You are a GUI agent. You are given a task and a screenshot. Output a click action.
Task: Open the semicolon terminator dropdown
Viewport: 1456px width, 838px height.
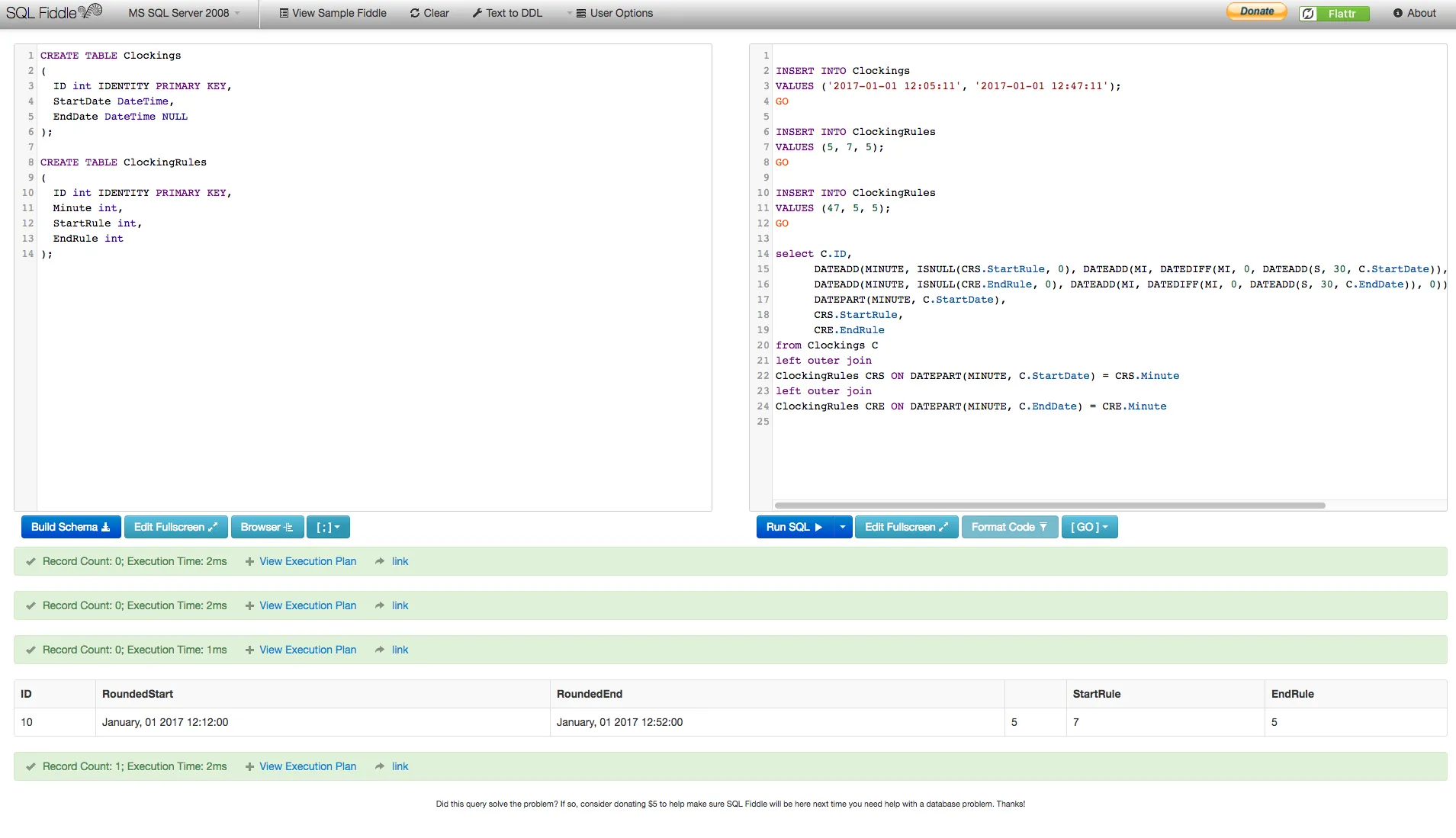[x=328, y=527]
